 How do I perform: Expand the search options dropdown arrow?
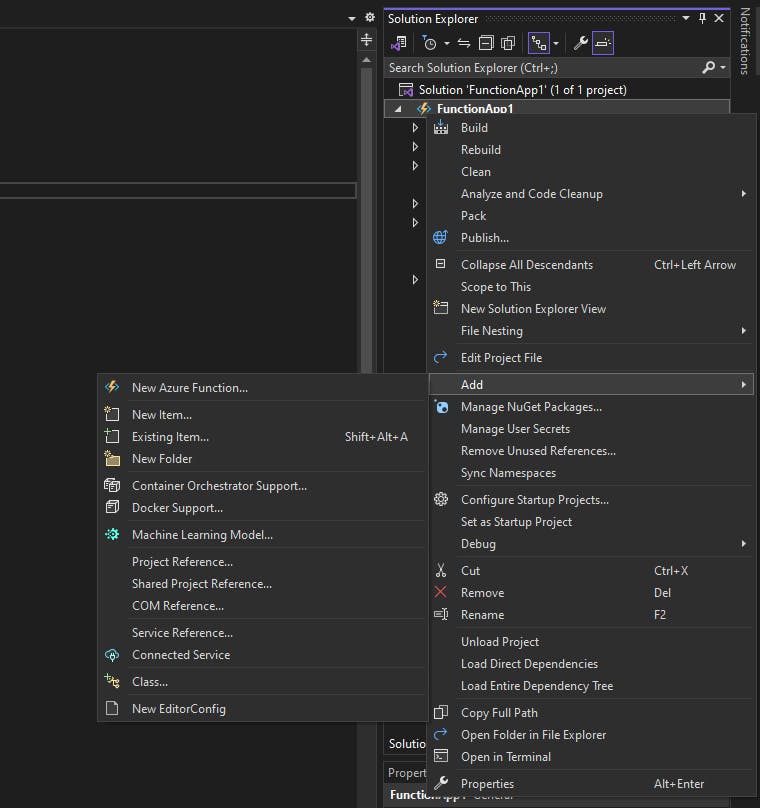(x=723, y=68)
